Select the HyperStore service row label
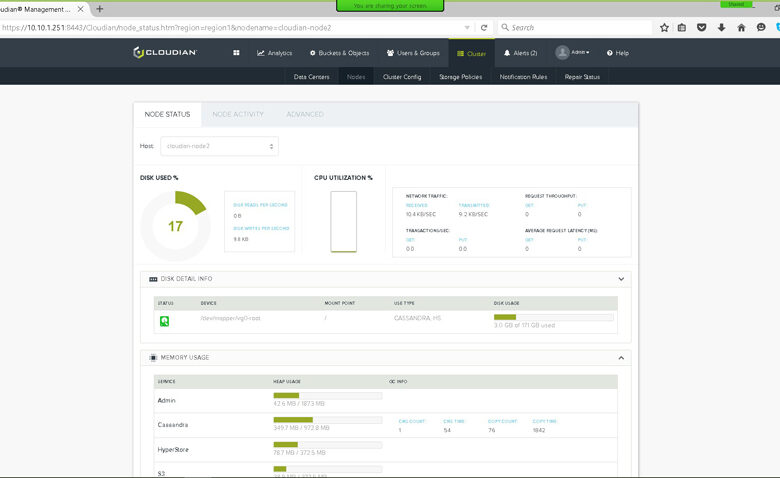780x478 pixels. (x=173, y=450)
